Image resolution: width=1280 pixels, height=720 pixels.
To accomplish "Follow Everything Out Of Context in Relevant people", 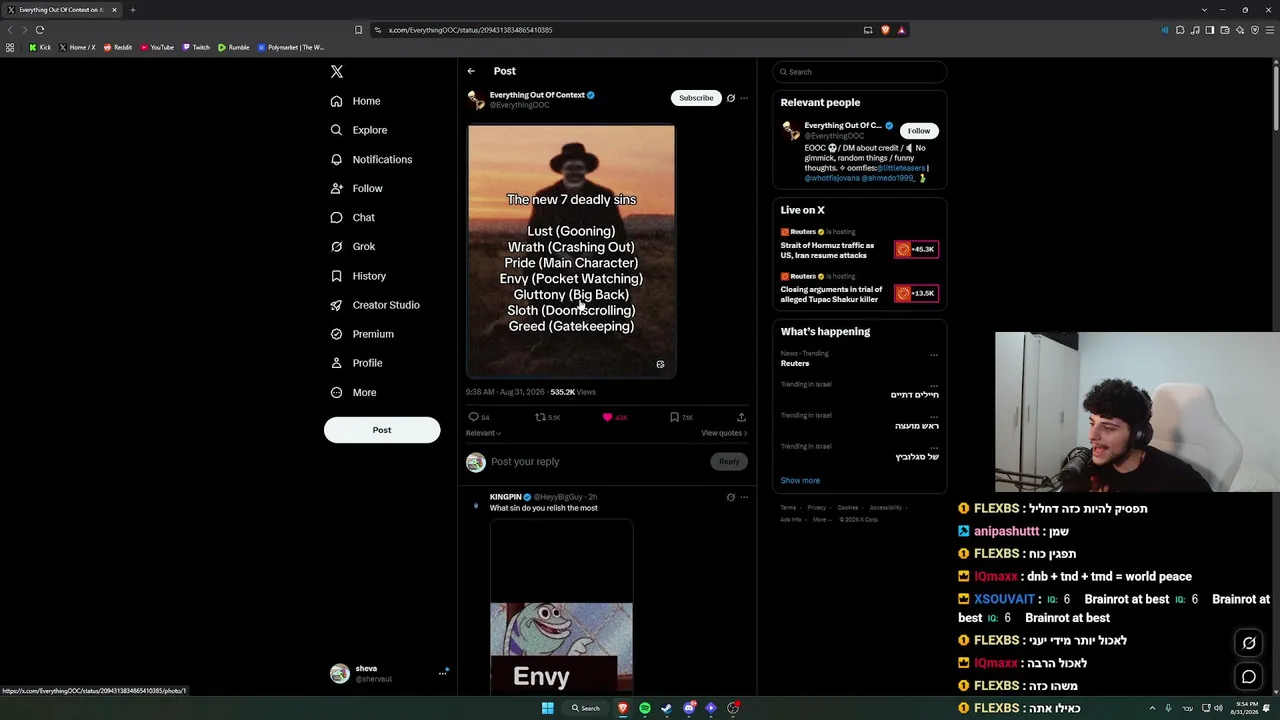I will point(918,131).
